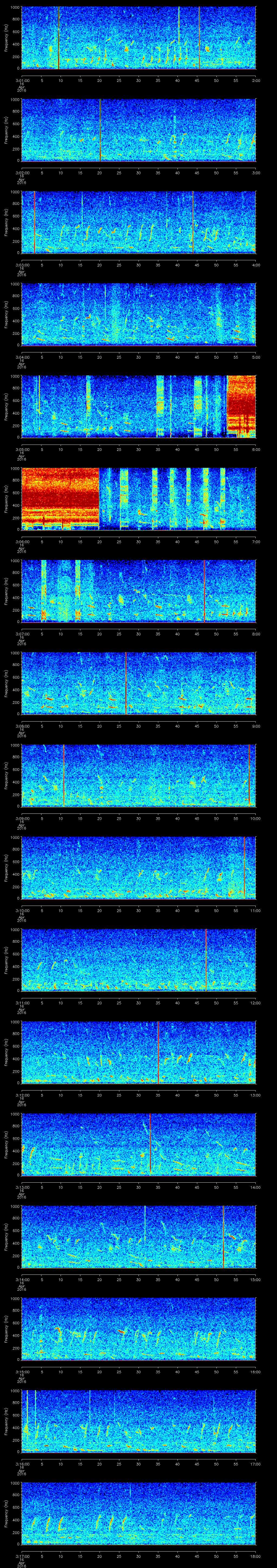Click the 3:02:00 start time label

point(22,173)
